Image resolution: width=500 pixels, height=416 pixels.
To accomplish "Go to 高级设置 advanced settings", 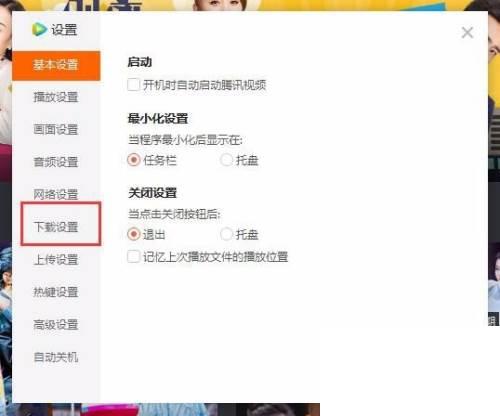I will point(56,324).
